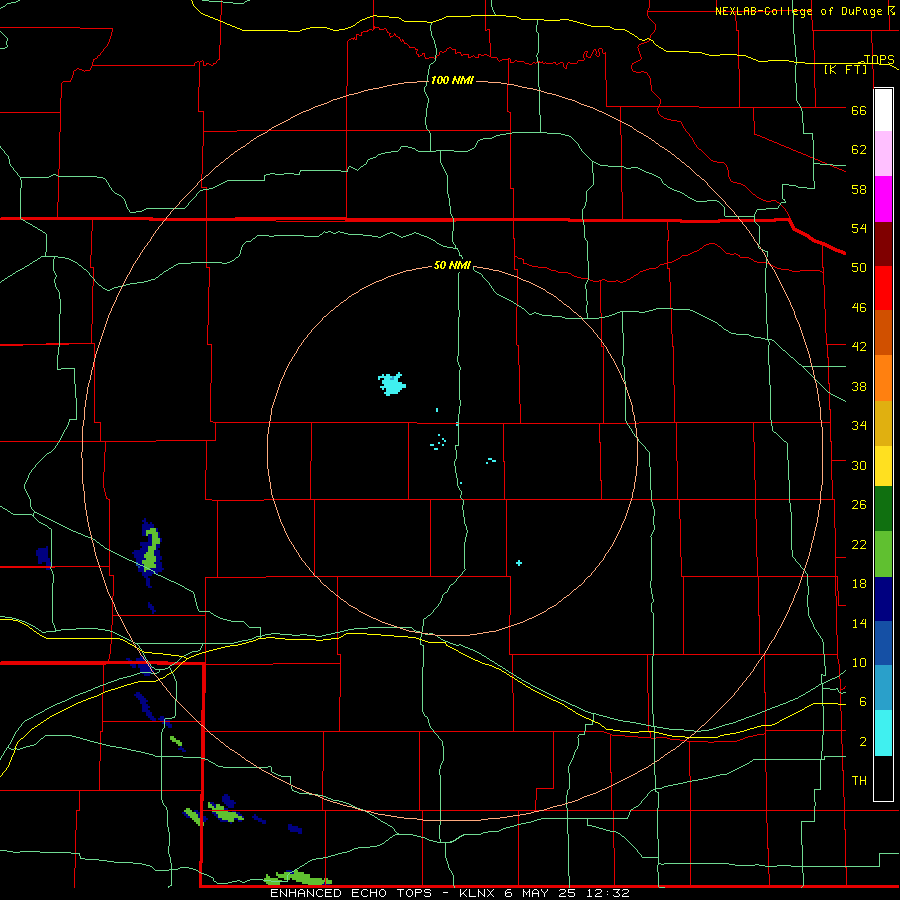Click the bright yellow legend swatch

(x=883, y=465)
